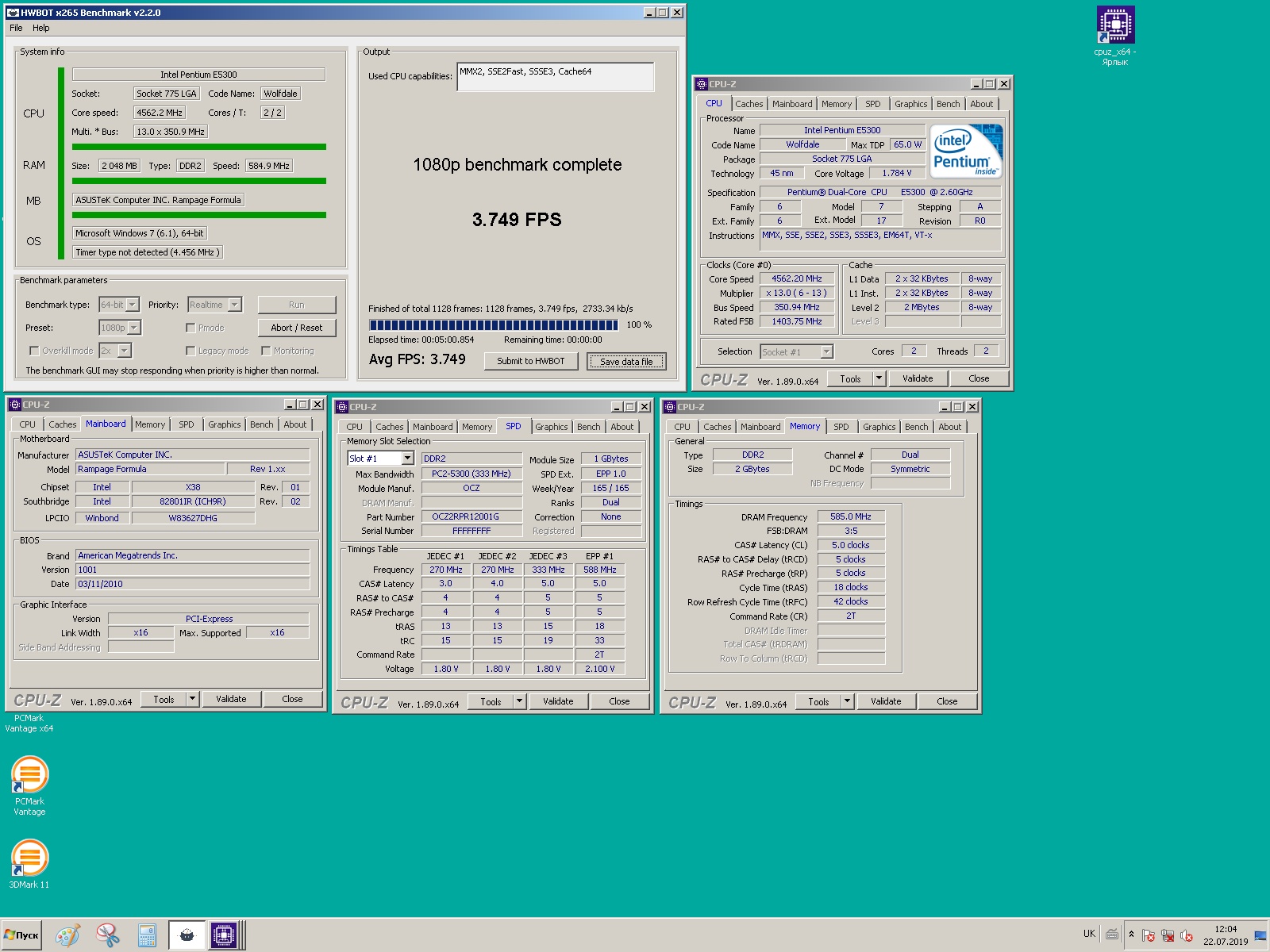Click Save data file button
This screenshot has width=1270, height=952.
tap(626, 362)
